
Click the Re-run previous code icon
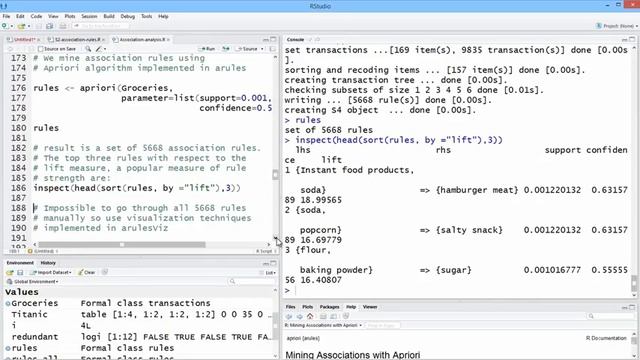pyautogui.click(x=225, y=49)
